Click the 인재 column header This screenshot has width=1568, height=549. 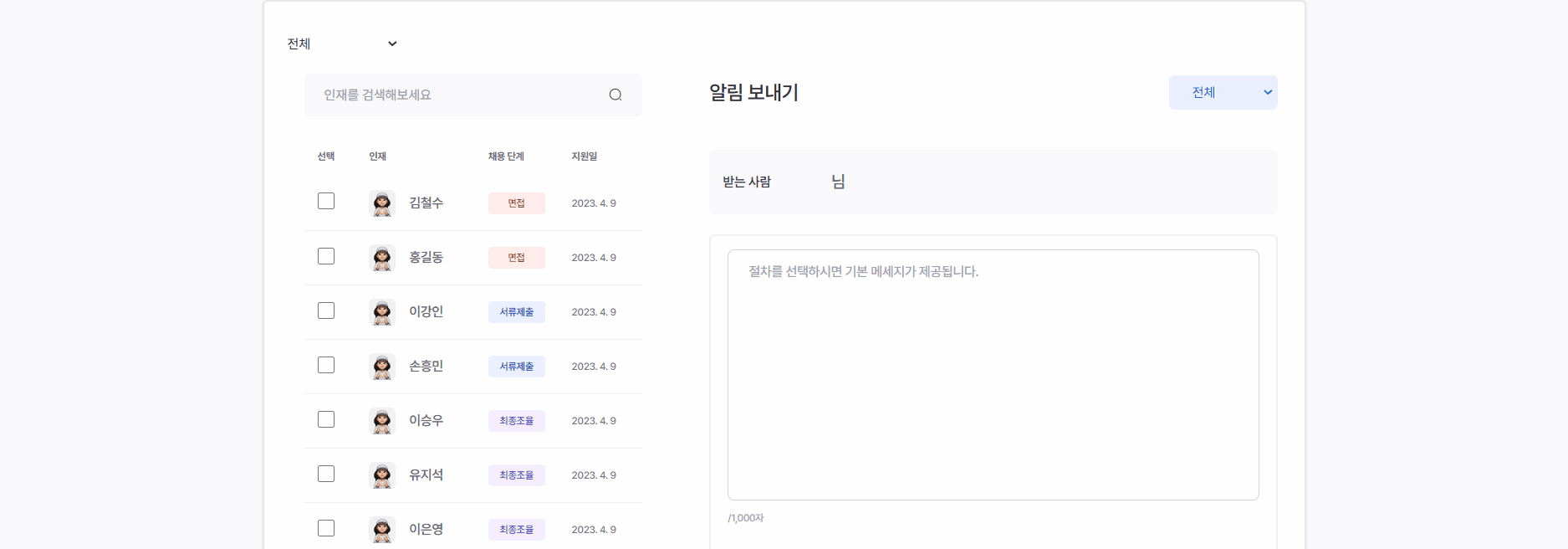(377, 156)
